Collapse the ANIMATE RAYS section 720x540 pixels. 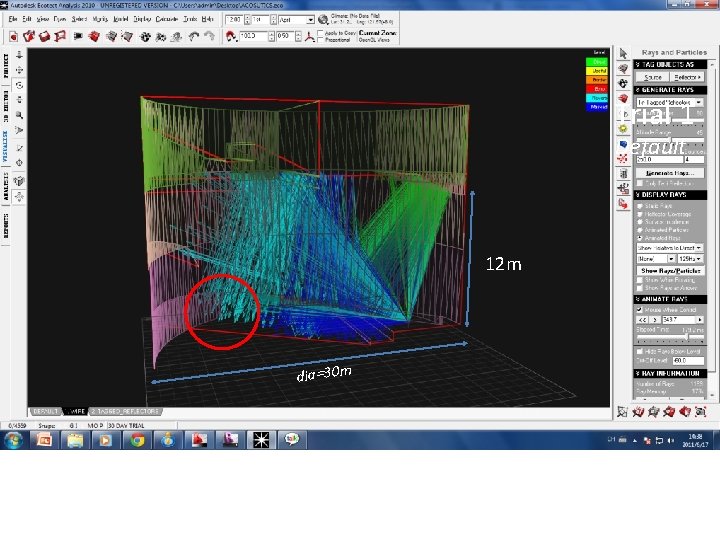pyautogui.click(x=670, y=299)
